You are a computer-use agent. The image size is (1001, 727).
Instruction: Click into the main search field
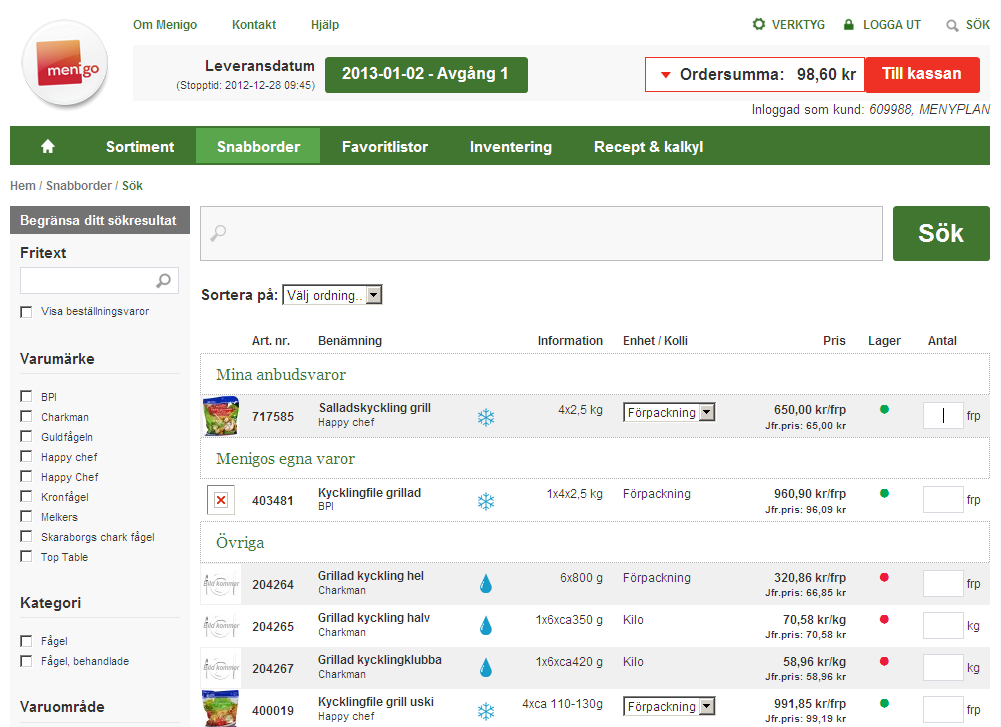point(541,233)
